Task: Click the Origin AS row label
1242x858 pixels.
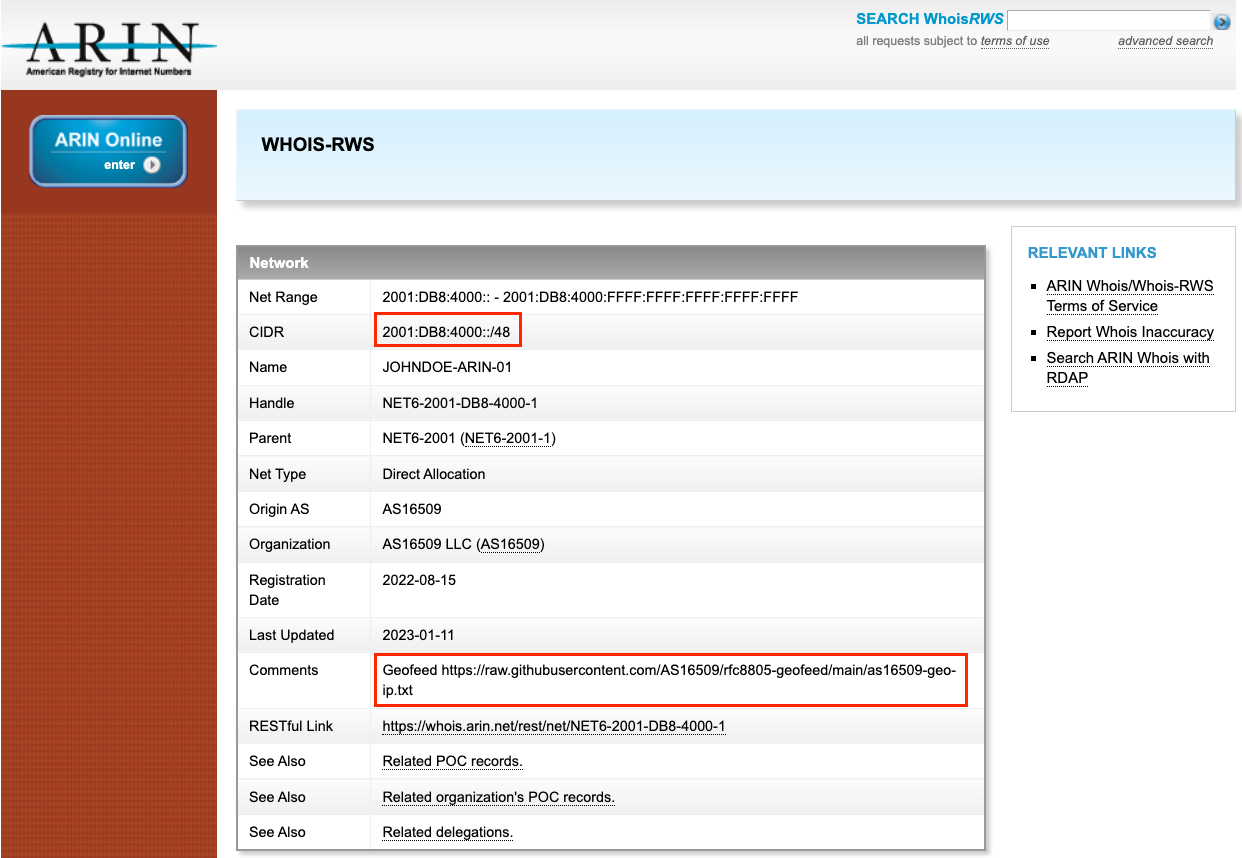Action: pyautogui.click(x=279, y=509)
